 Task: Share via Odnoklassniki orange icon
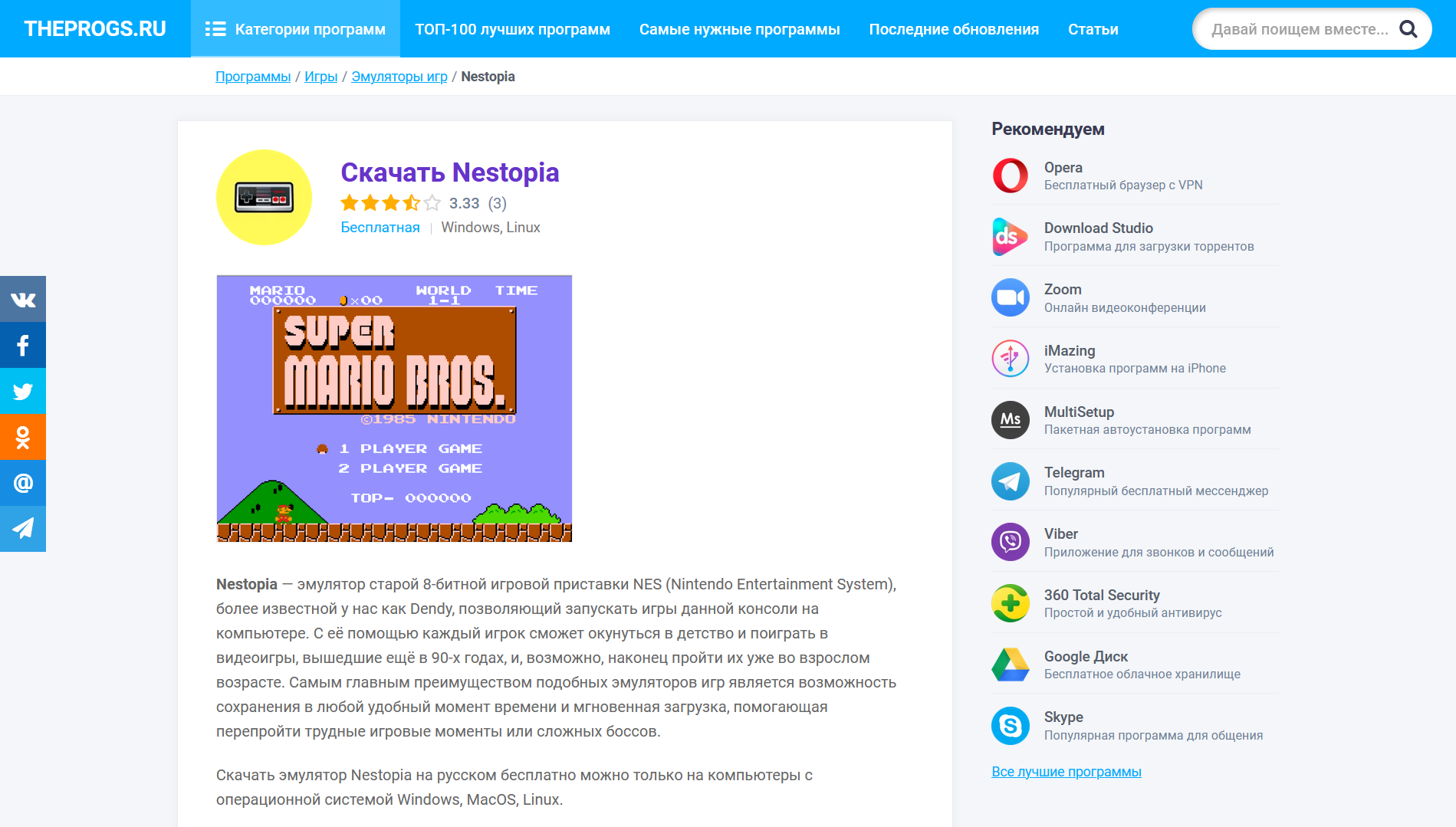pos(23,437)
